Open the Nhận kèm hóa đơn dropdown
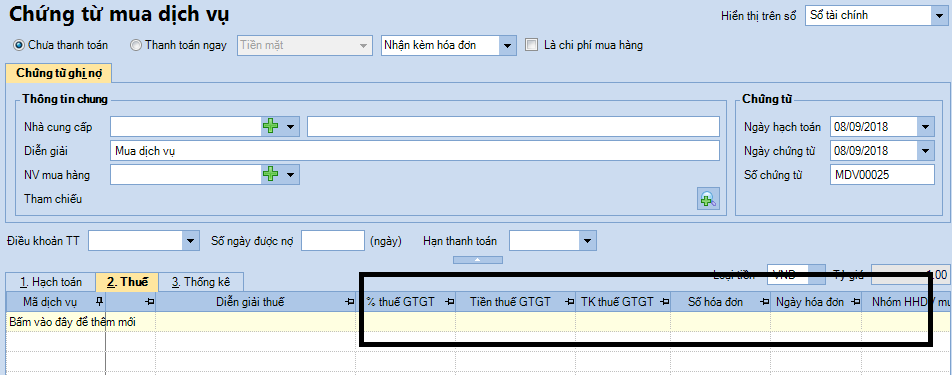Image resolution: width=952 pixels, height=375 pixels. point(508,45)
